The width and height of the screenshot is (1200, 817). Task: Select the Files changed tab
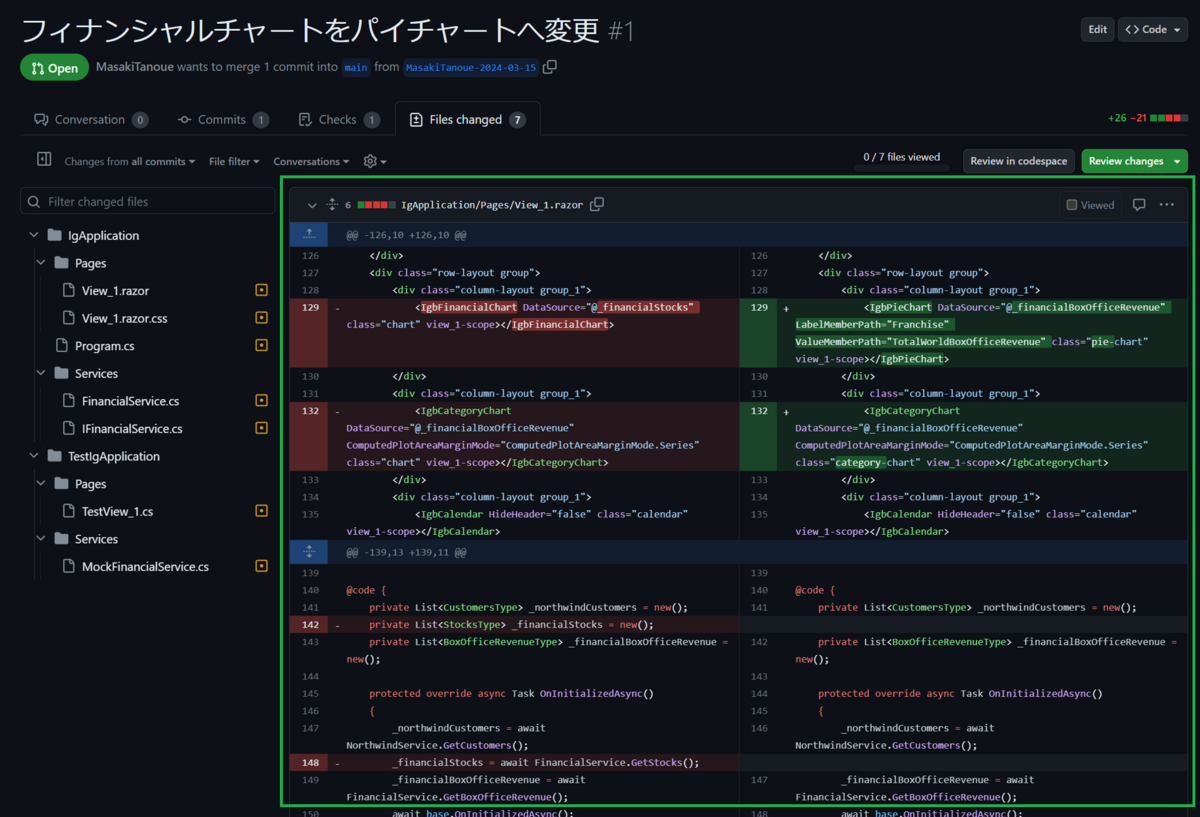468,119
